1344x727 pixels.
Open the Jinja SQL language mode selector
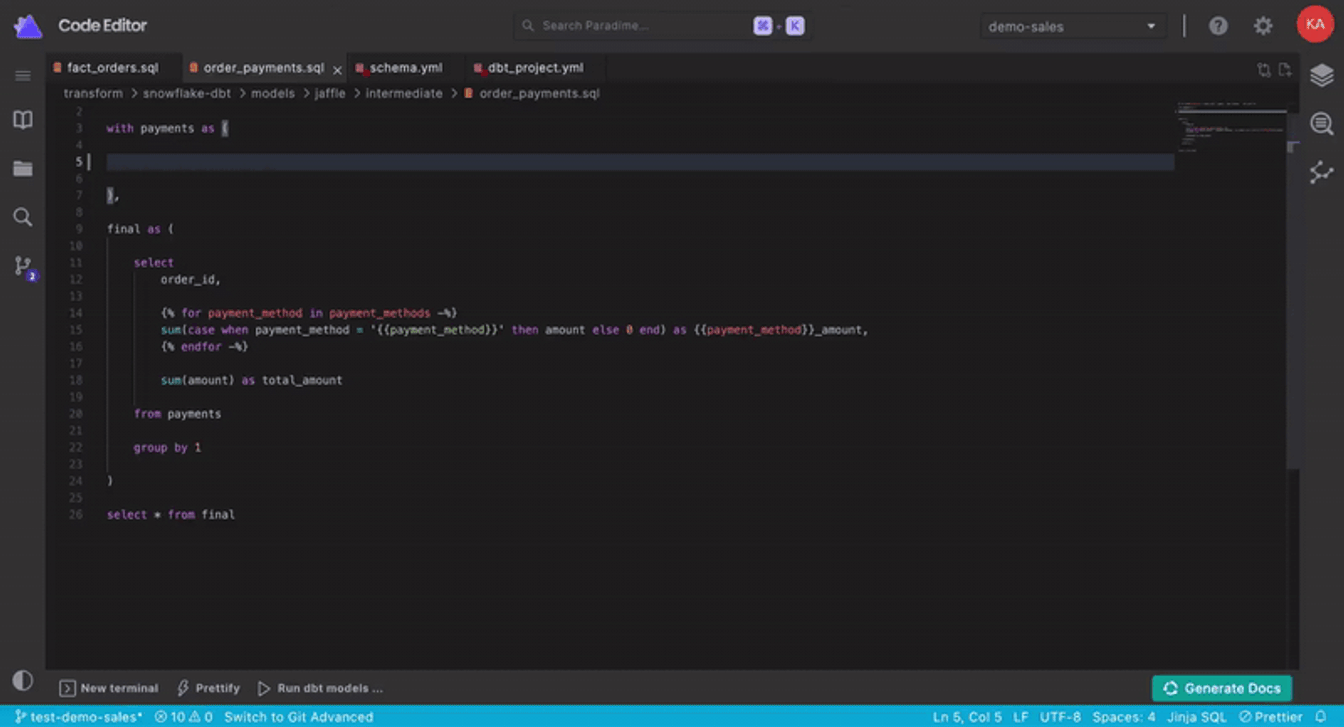coord(1196,717)
